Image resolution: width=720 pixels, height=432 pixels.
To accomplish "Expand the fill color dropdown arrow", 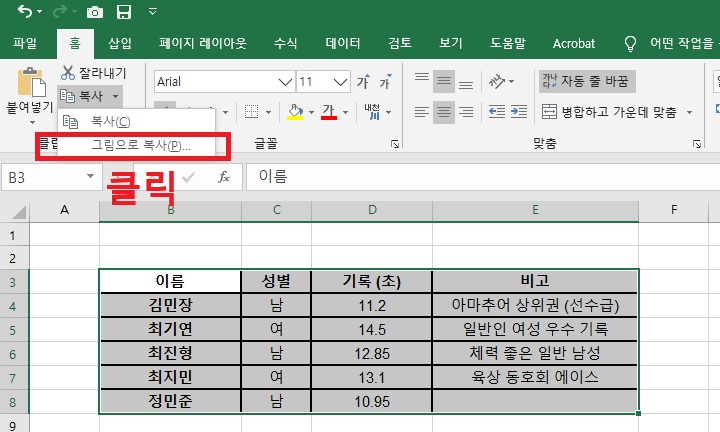I will tap(311, 112).
